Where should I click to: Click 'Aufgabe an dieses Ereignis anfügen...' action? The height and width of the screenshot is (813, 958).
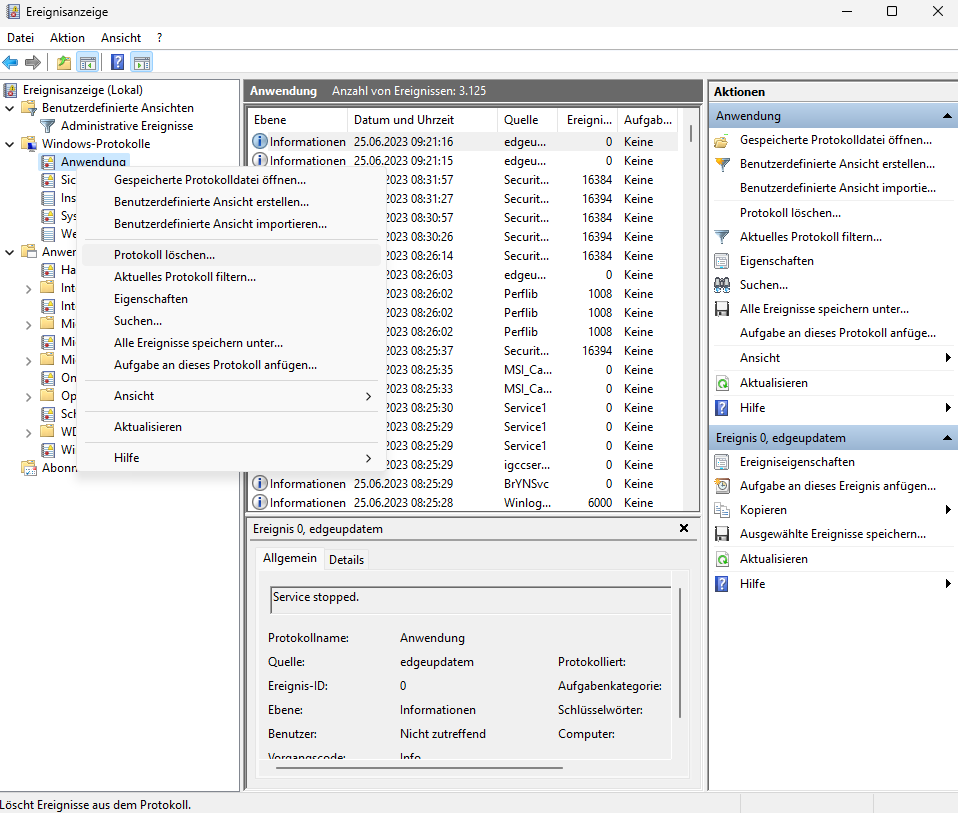pyautogui.click(x=837, y=486)
